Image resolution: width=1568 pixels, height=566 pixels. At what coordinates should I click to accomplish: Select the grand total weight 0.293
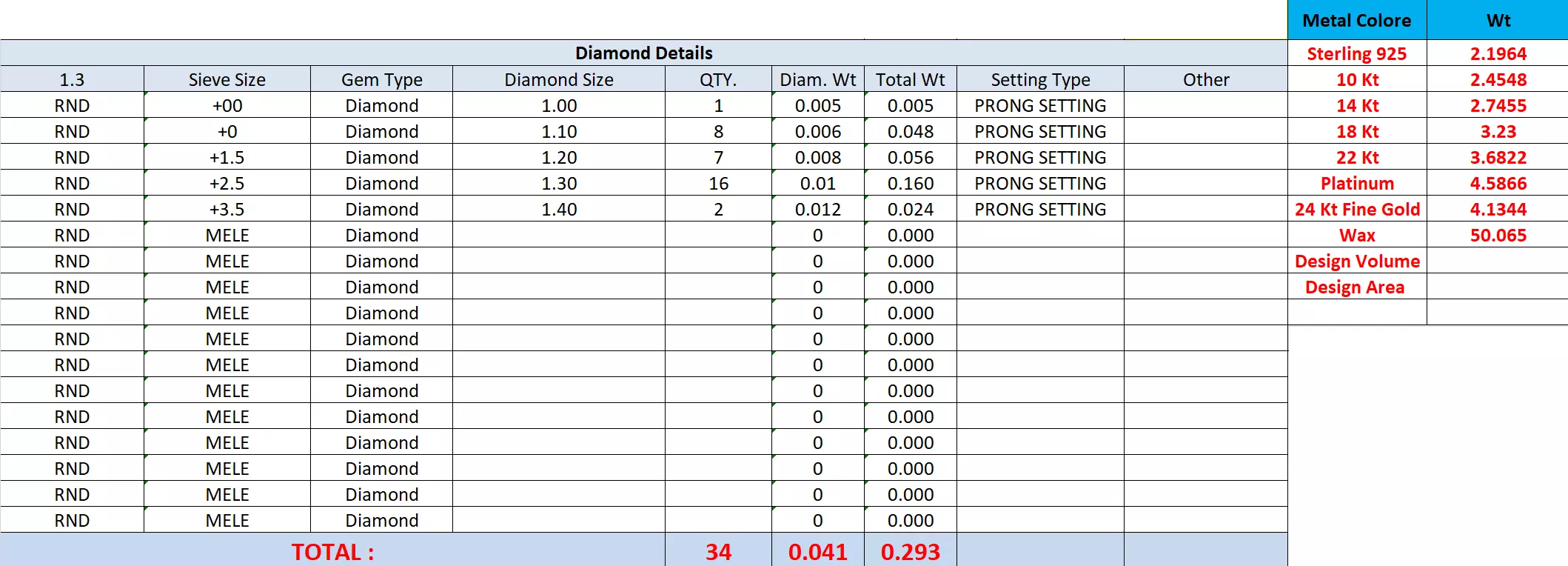pyautogui.click(x=911, y=550)
